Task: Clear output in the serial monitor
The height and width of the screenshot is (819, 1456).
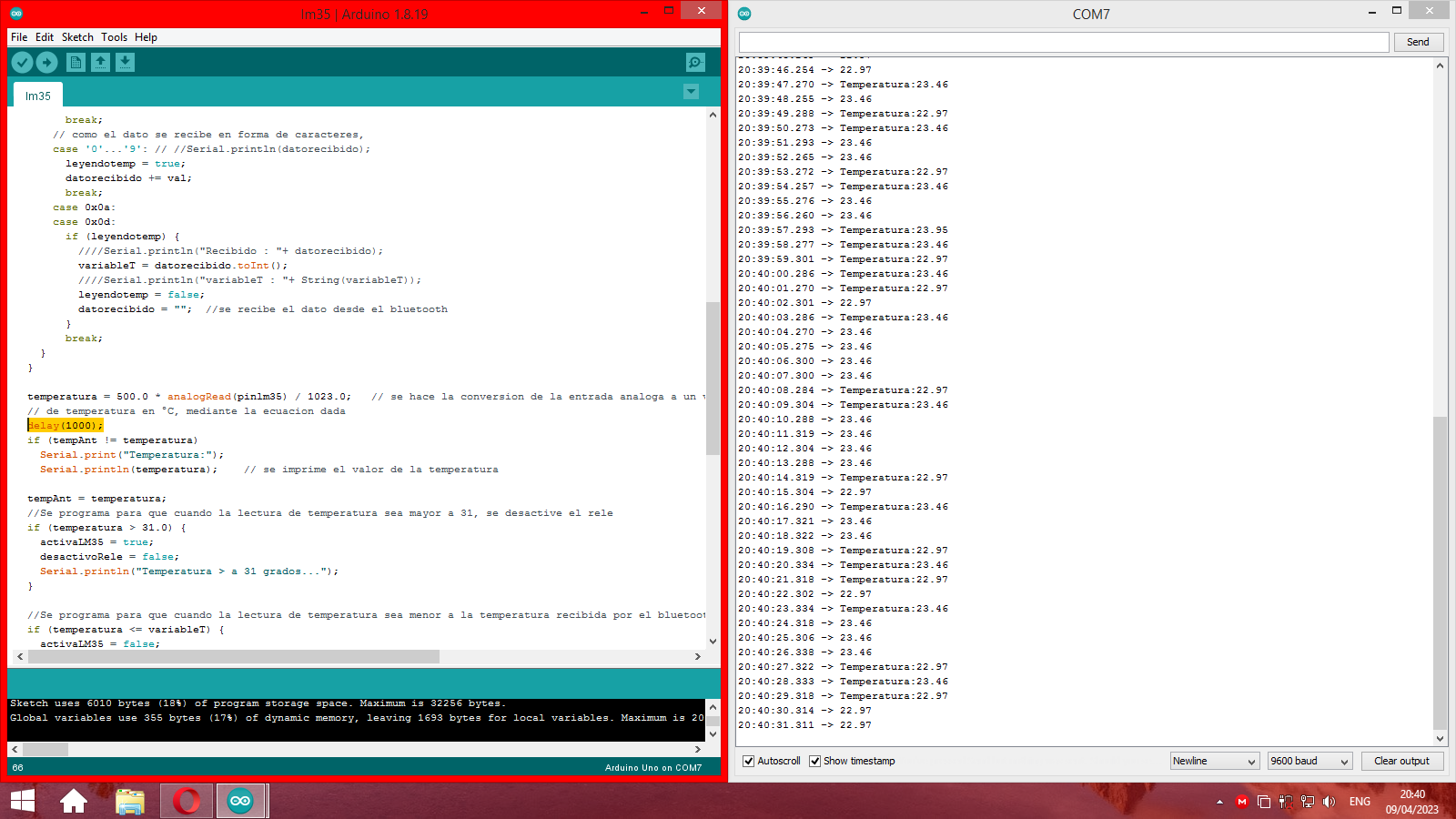Action: pyautogui.click(x=1402, y=761)
